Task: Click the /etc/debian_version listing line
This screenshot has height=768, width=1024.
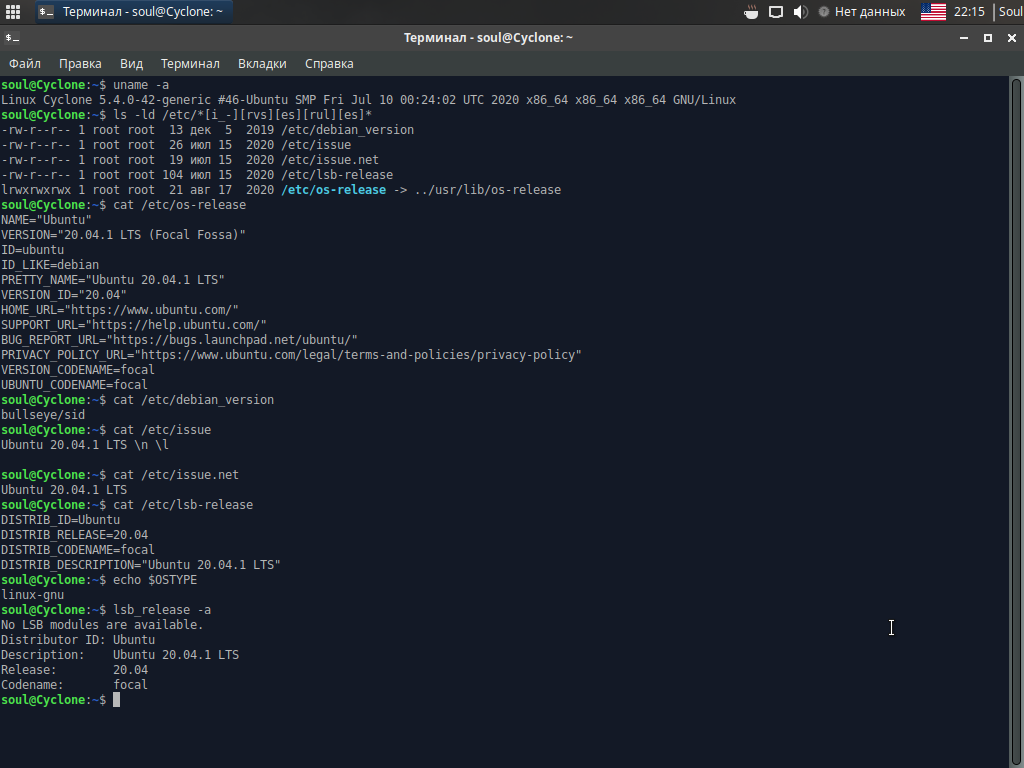Action: [208, 130]
